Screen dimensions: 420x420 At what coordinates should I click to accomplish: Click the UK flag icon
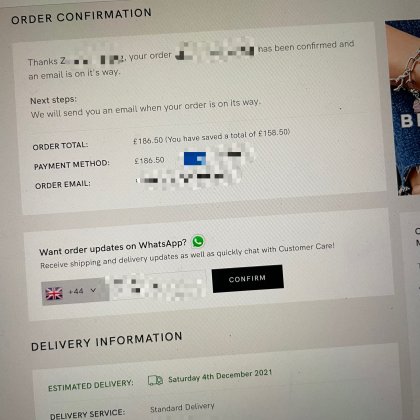pyautogui.click(x=54, y=293)
